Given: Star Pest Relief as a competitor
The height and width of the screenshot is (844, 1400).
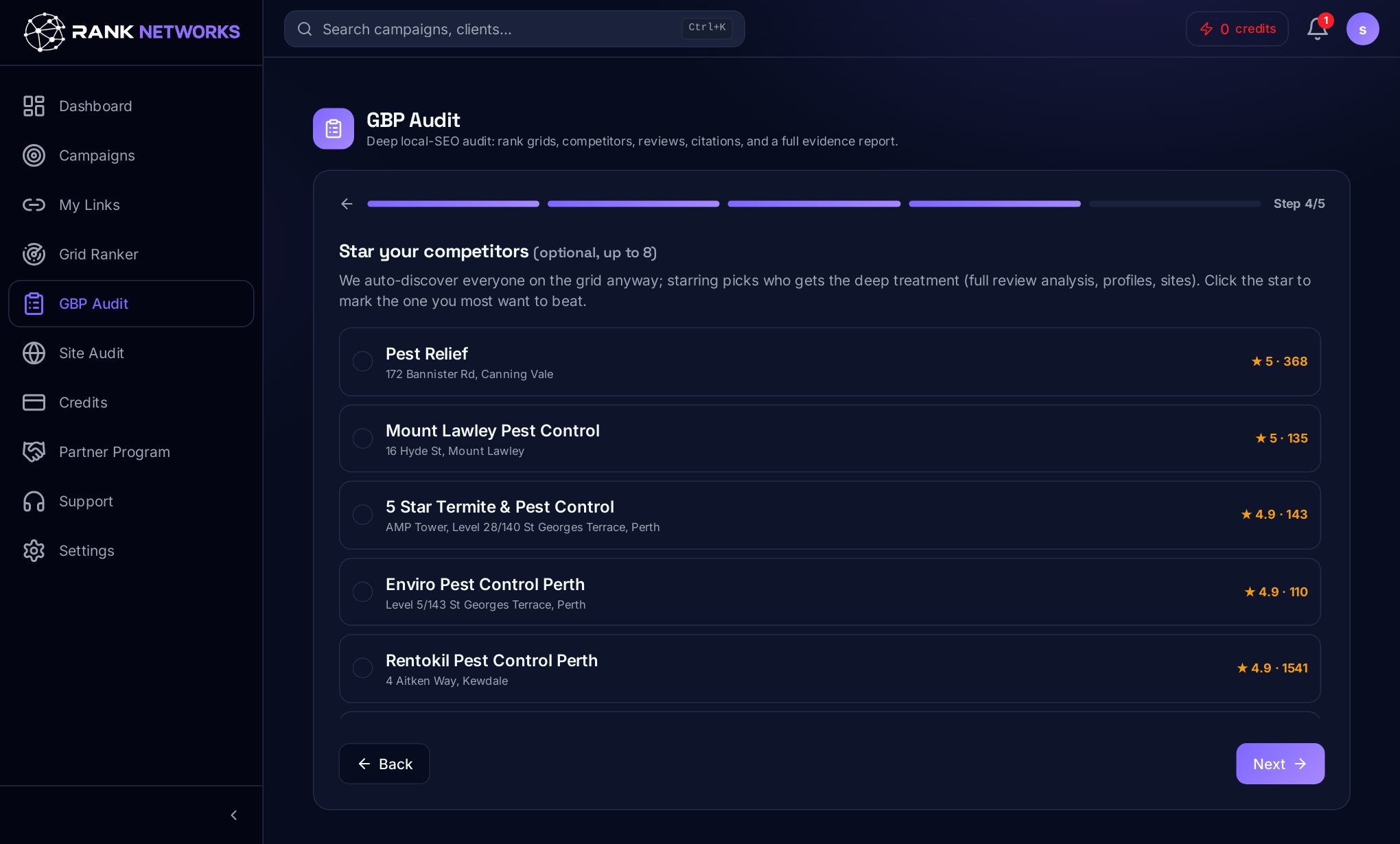Looking at the screenshot, I should 362,361.
